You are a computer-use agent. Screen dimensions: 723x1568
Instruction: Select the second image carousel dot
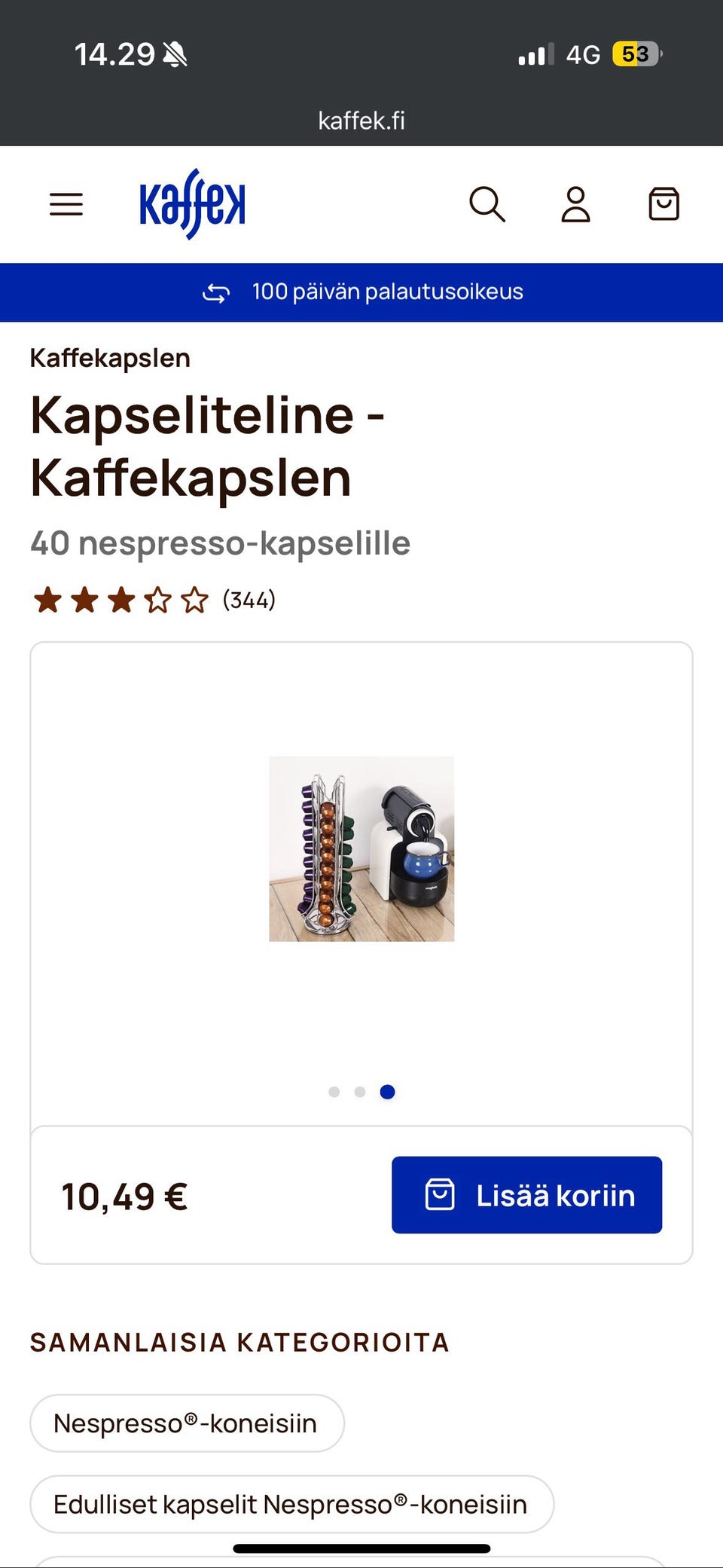[360, 1092]
